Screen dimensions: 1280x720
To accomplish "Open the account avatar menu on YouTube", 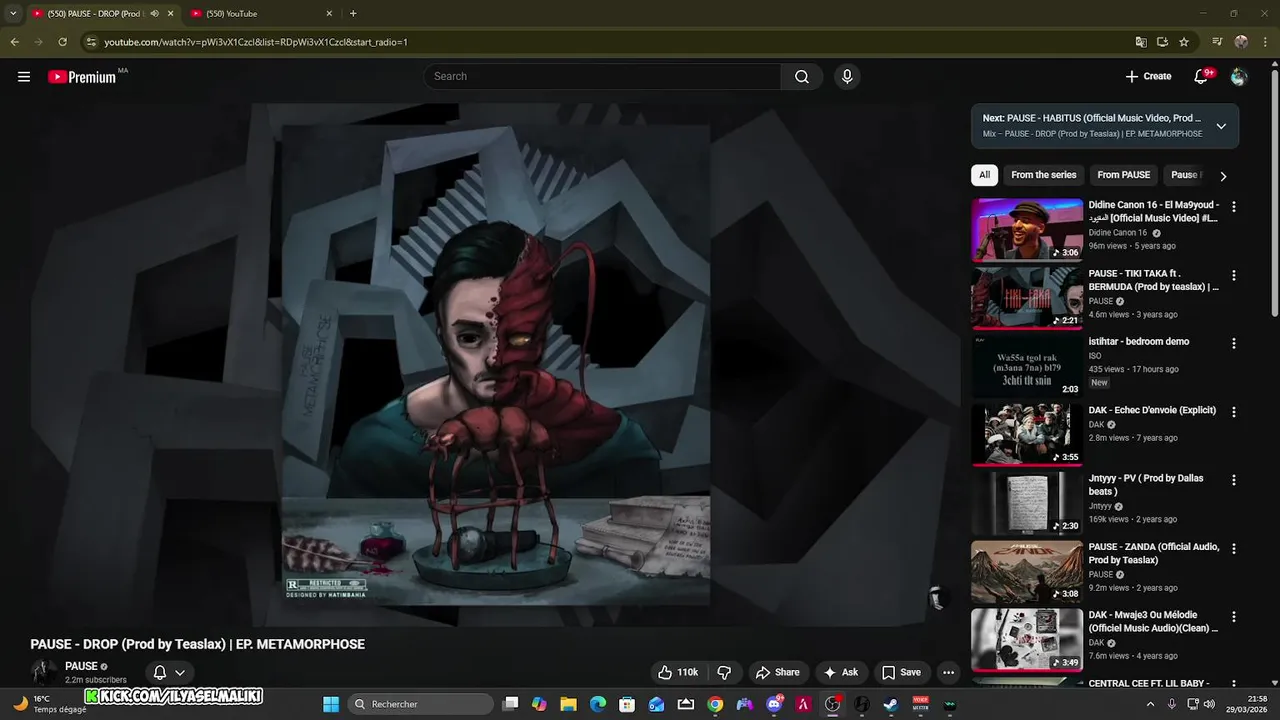I will 1239,77.
